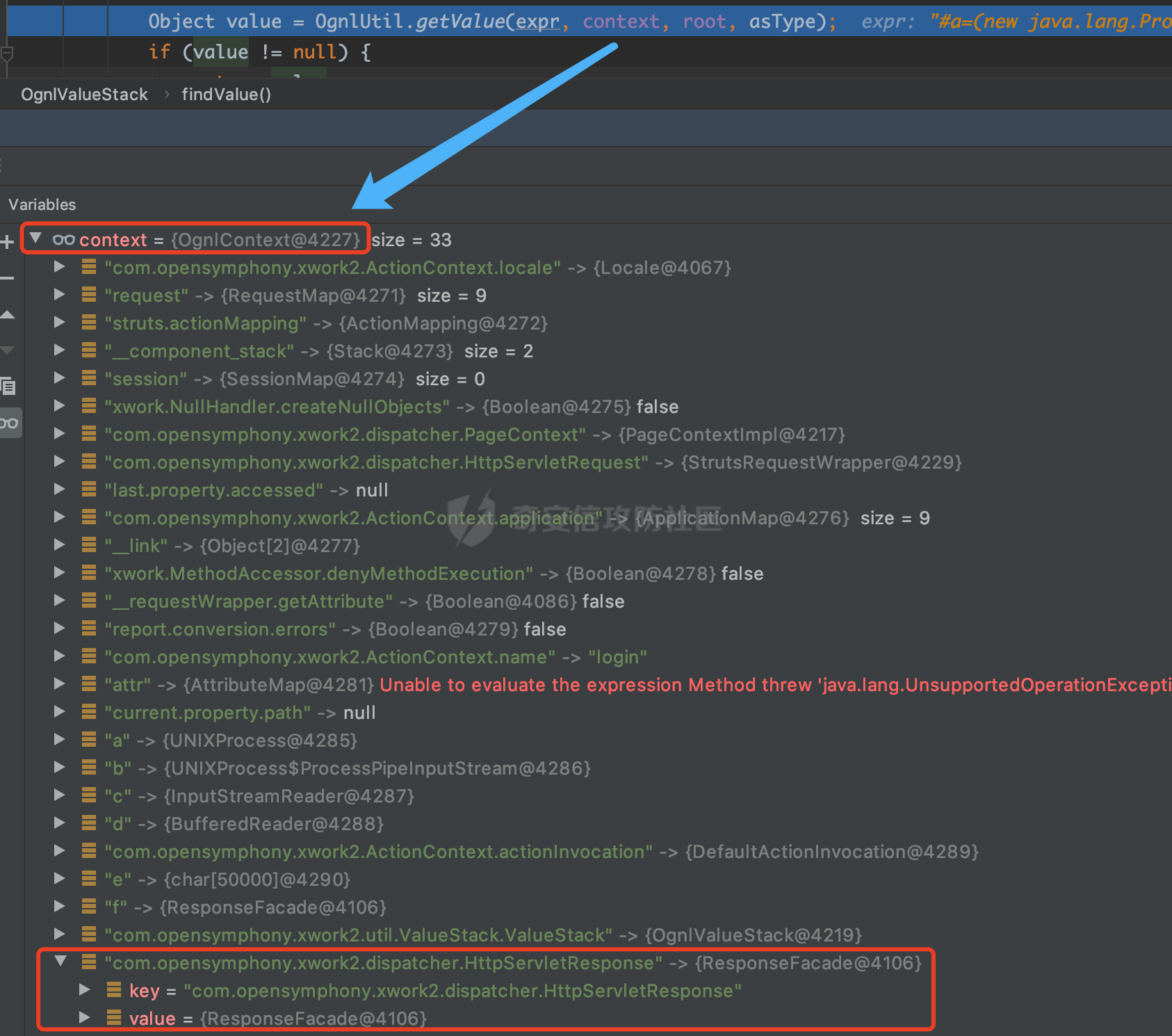This screenshot has width=1172, height=1036.
Task: Click the New Watch plus icon
Action: click(8, 242)
